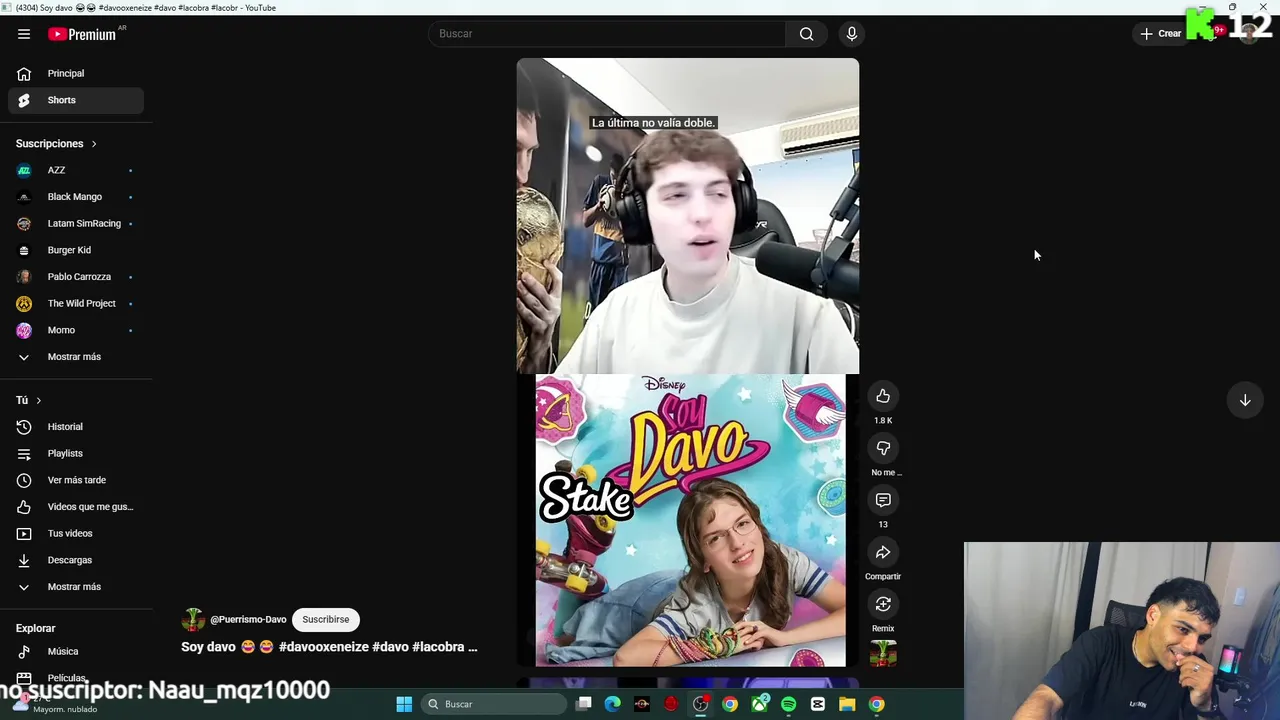Expand subscriptions with Mostrar más
1280x720 pixels.
[x=76, y=357]
